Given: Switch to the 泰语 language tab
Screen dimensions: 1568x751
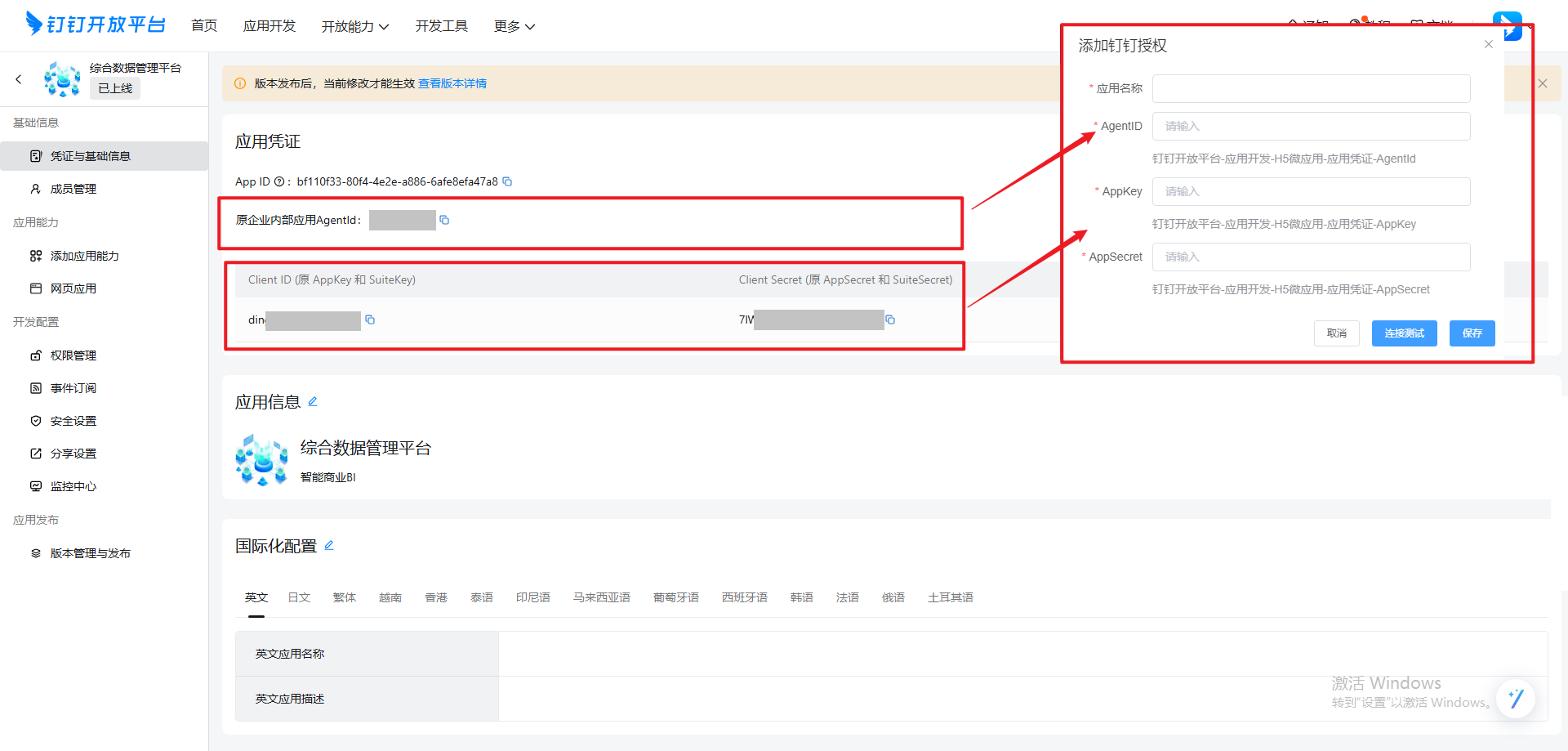Looking at the screenshot, I should pos(482,597).
